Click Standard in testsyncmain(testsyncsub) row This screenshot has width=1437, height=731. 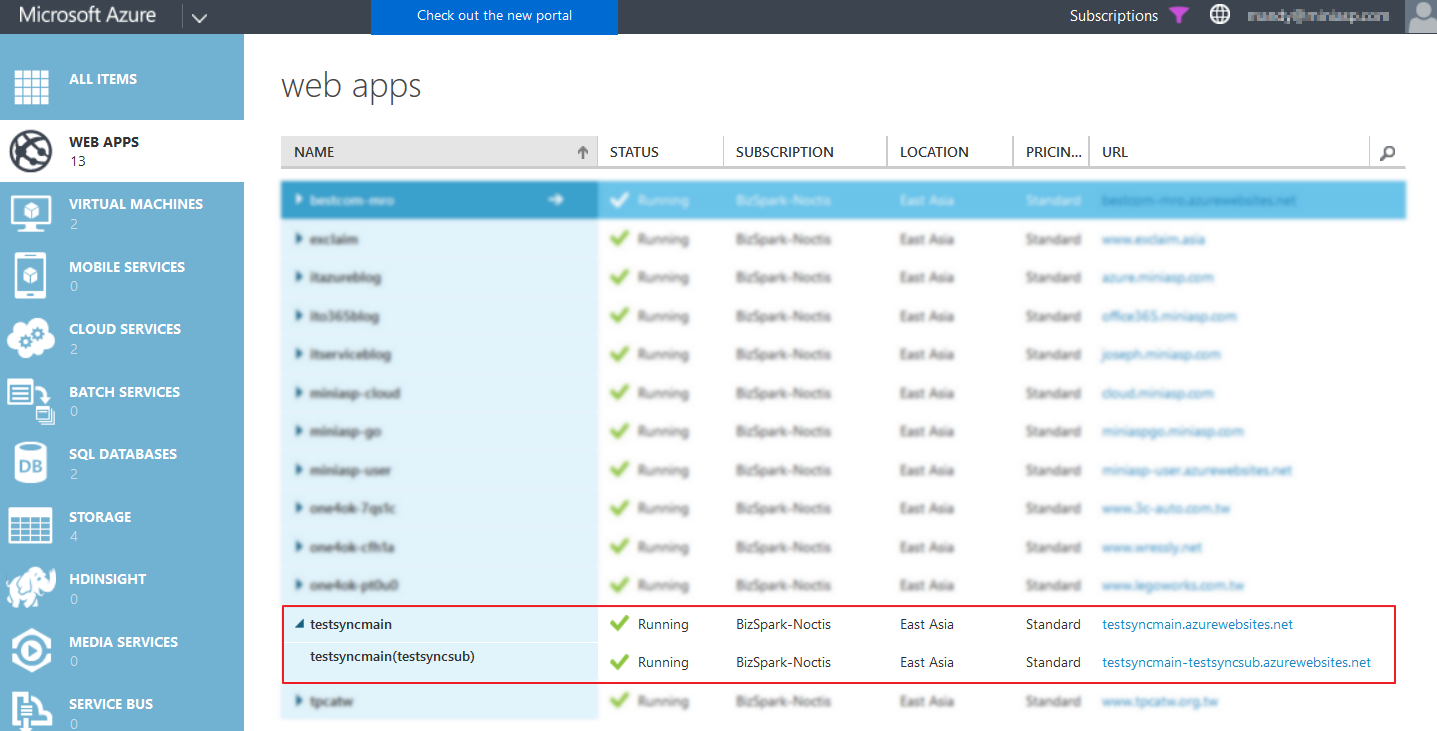coord(1053,662)
